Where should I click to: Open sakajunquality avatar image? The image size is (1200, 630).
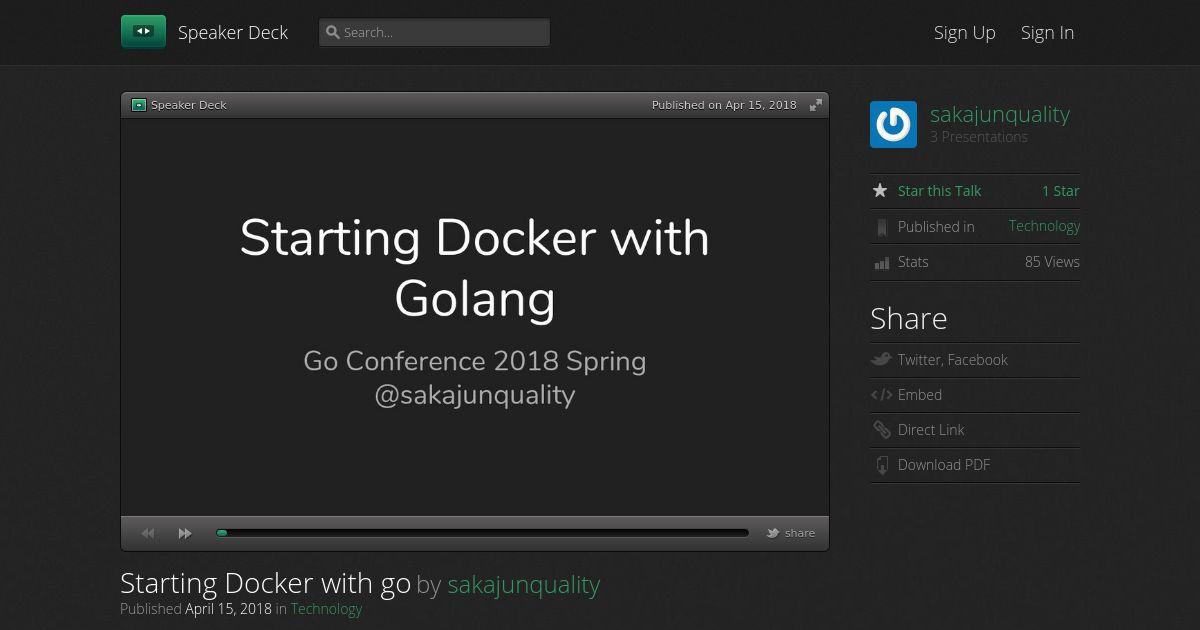893,125
